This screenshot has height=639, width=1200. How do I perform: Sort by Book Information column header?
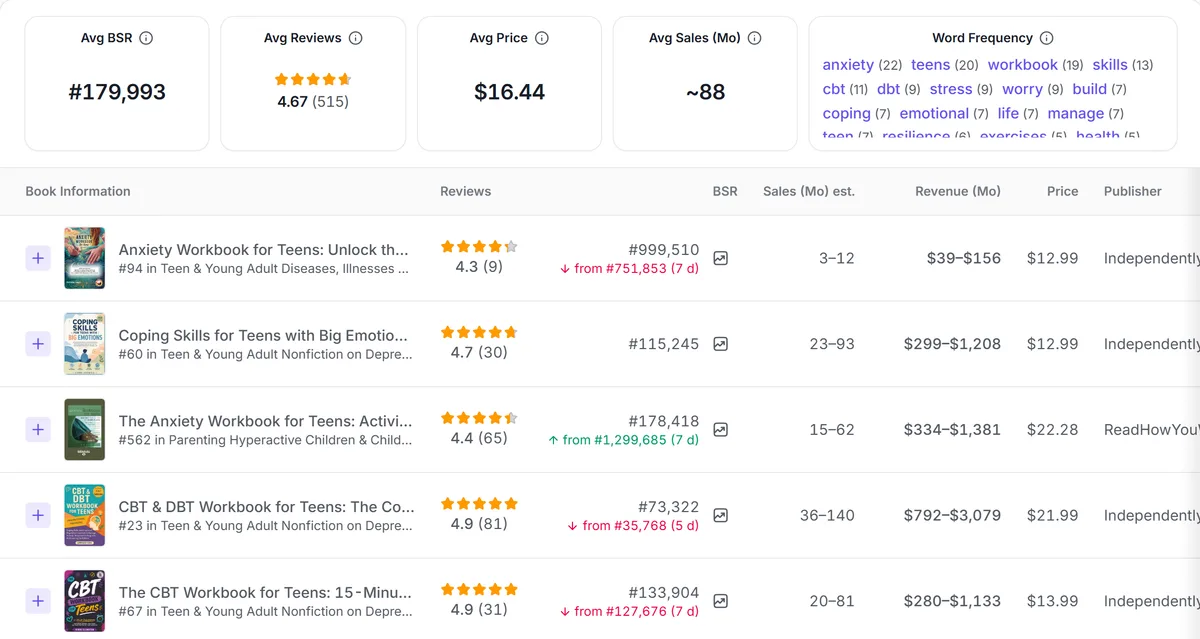tap(78, 191)
